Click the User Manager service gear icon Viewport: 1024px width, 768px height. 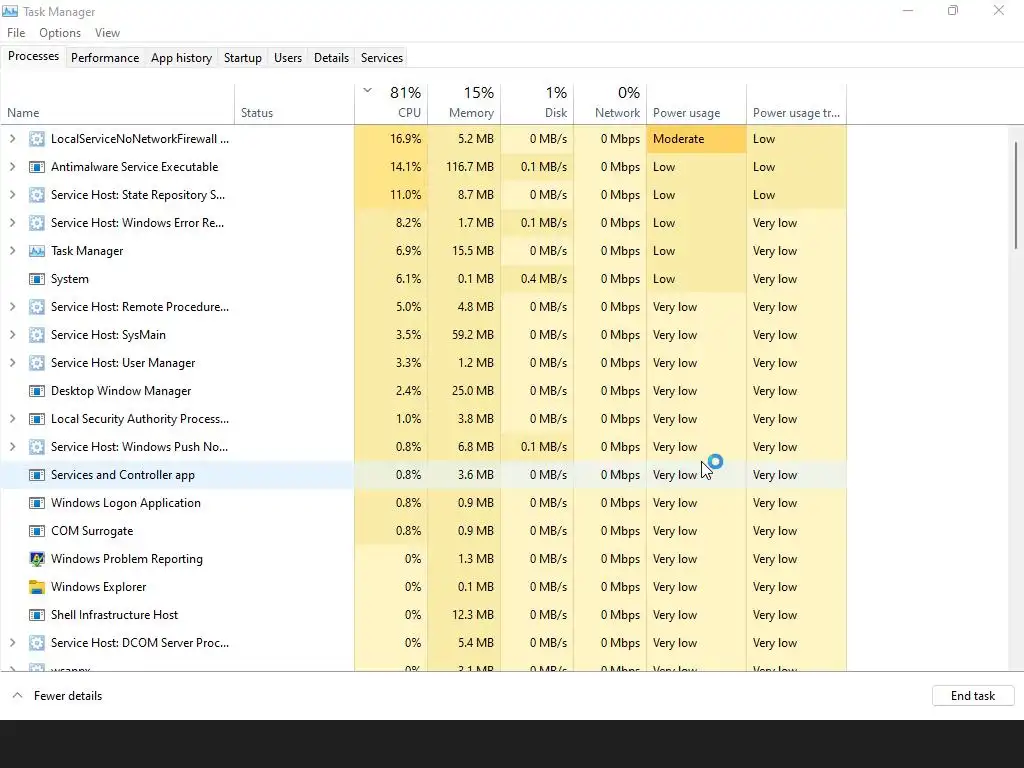click(x=37, y=362)
